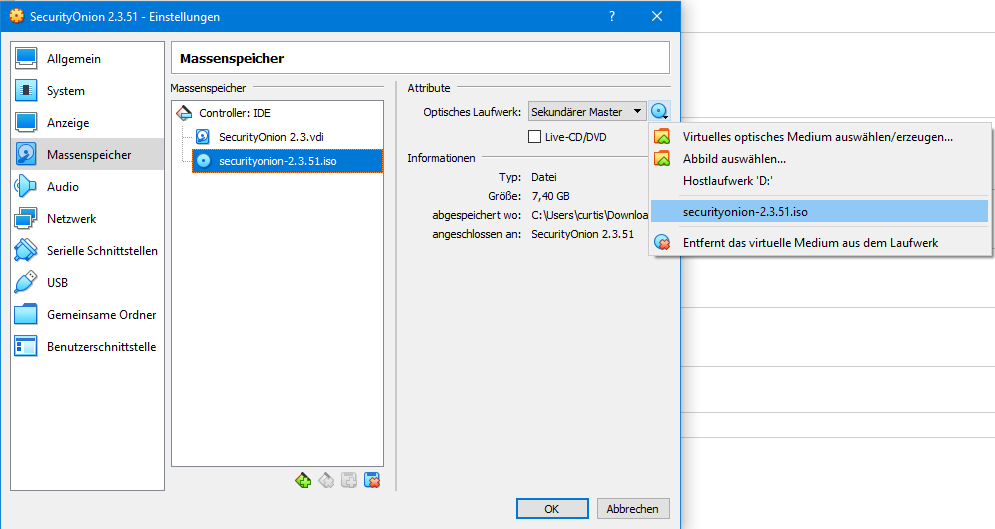Click the Gemeinsame Ordner folder icon
This screenshot has height=529, width=995.
point(26,314)
